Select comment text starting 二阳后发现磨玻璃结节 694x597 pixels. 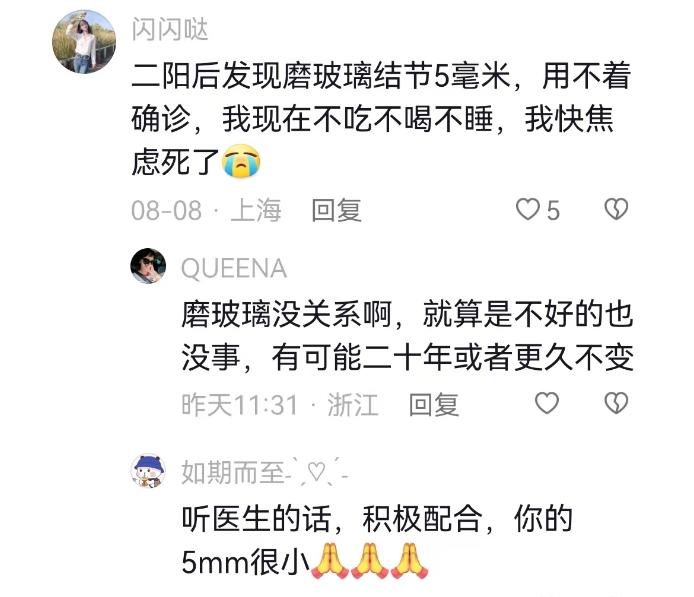pyautogui.click(x=381, y=119)
